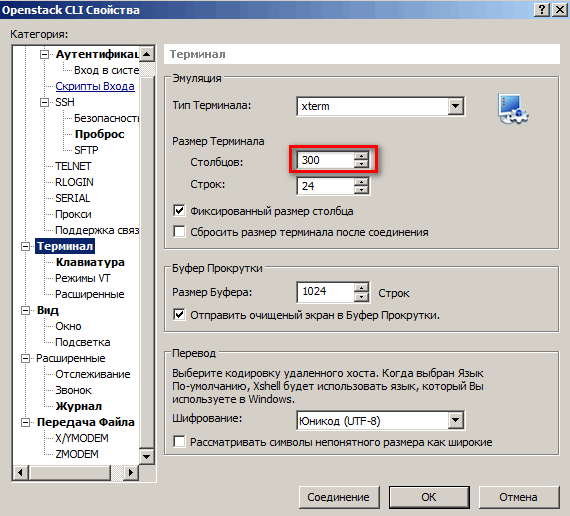Select the Передача Файла category

pos(86,422)
